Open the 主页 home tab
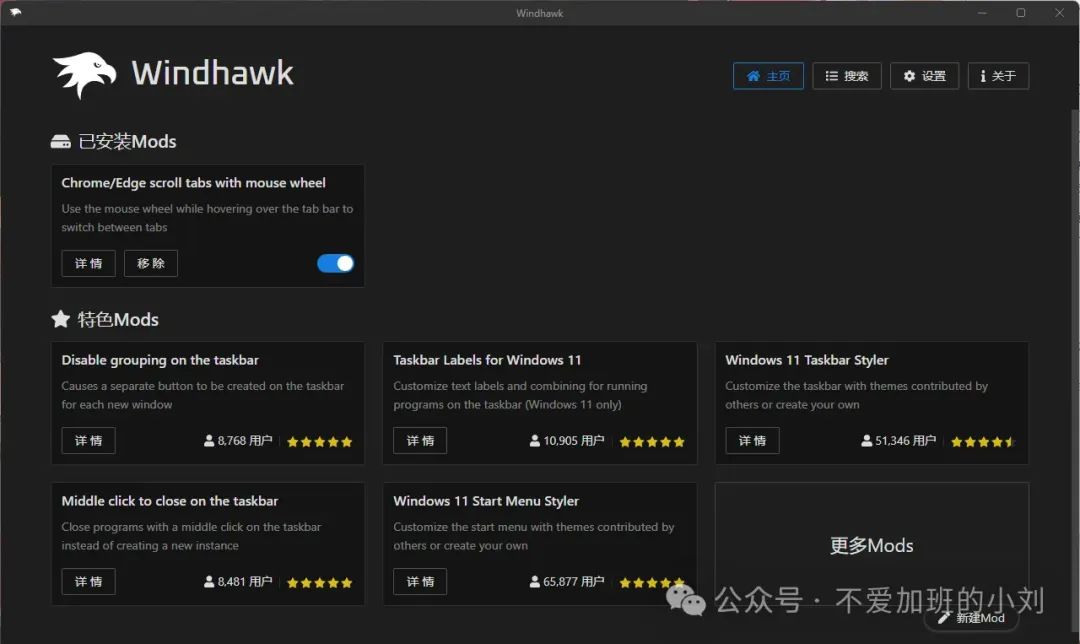 [768, 76]
